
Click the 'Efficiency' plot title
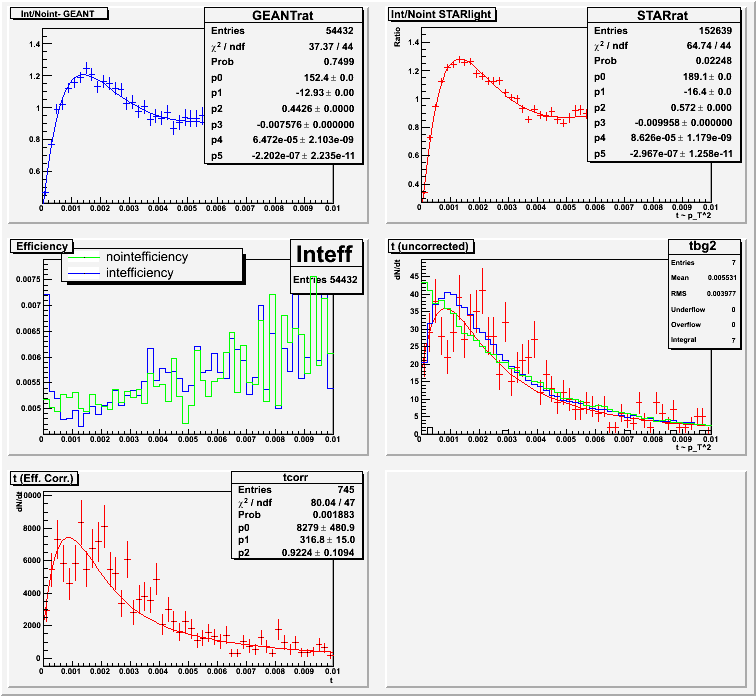41,246
